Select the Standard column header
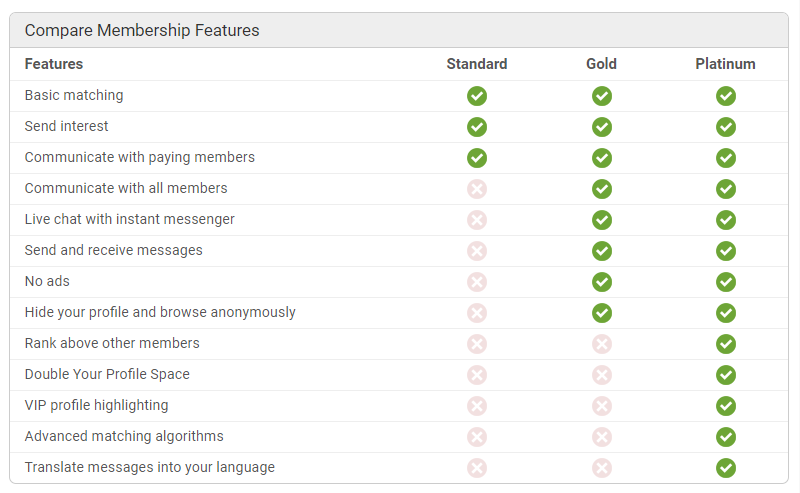 (477, 64)
